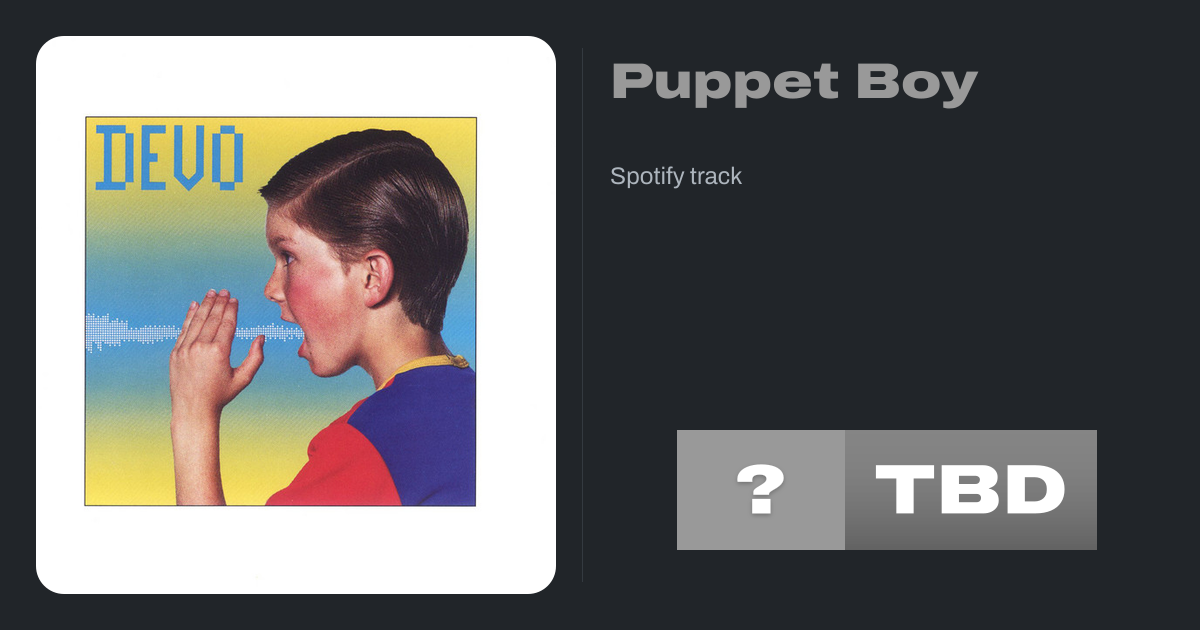Viewport: 1200px width, 630px height.
Task: Click the word Puppet in the title
Action: 725,83
